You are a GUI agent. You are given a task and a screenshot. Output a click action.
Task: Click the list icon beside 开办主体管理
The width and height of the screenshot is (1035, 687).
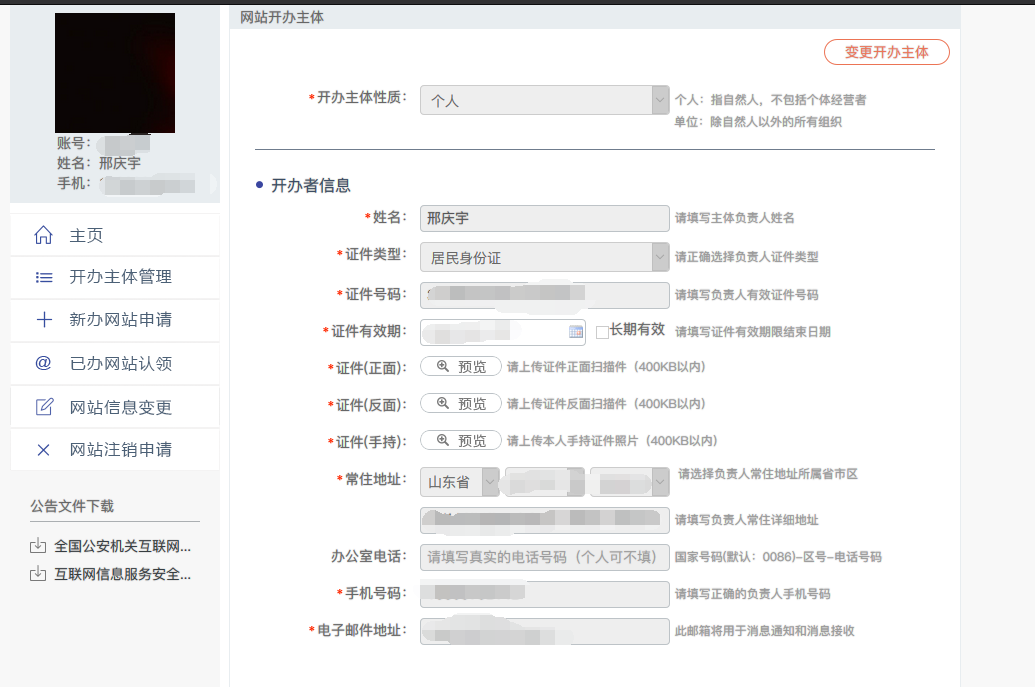point(44,277)
